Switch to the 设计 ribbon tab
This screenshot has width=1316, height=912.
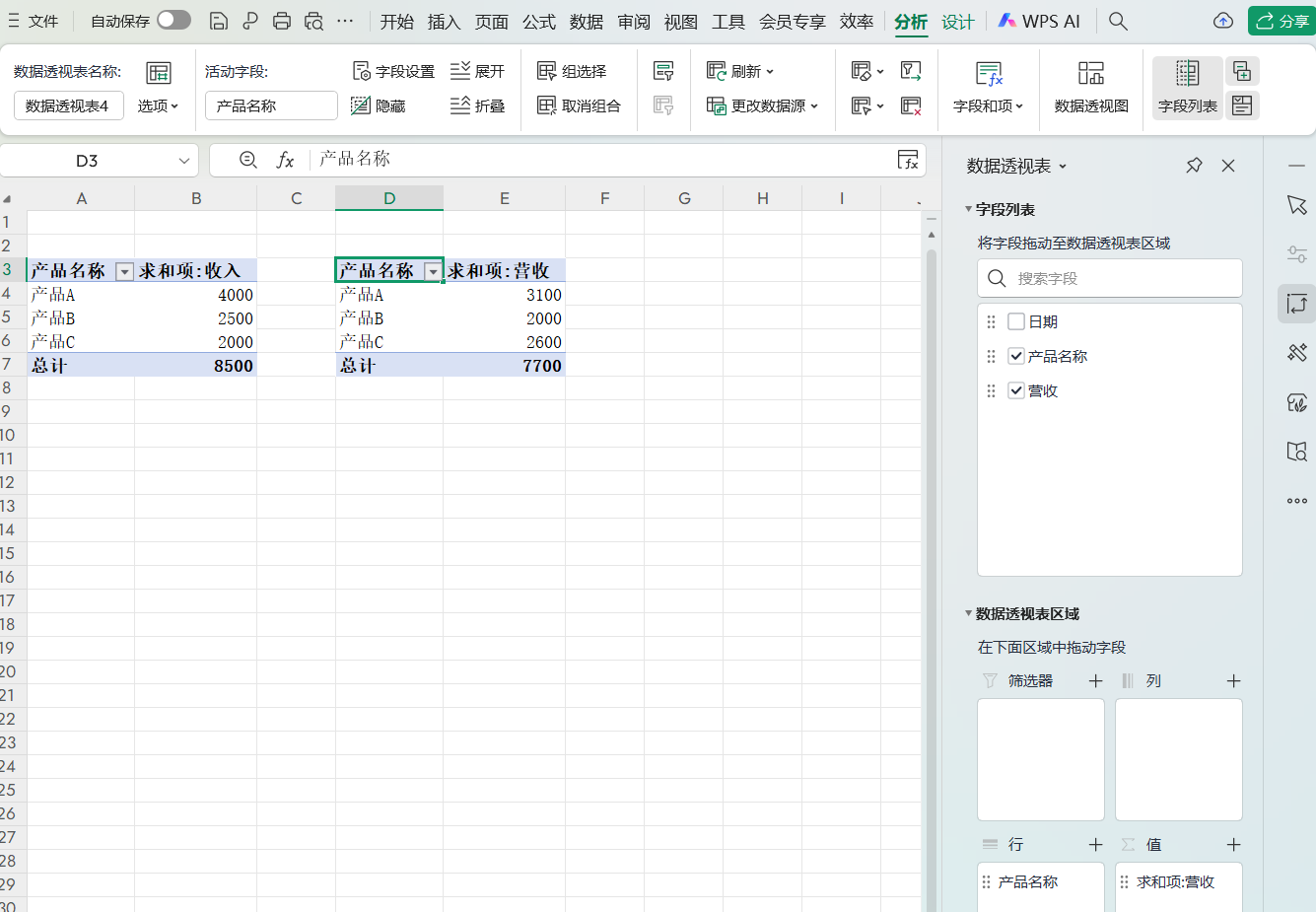(956, 21)
